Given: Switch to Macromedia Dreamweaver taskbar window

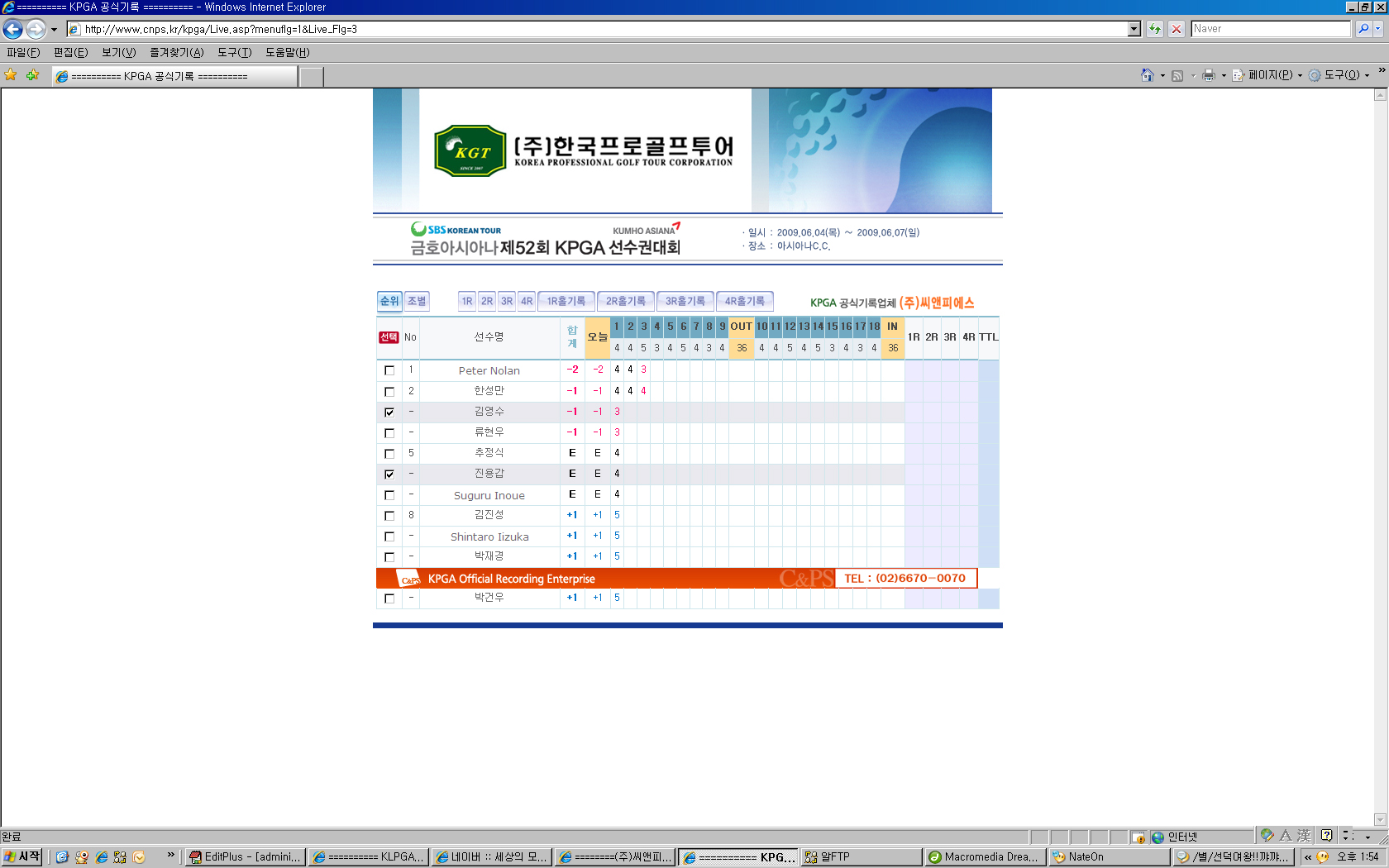Looking at the screenshot, I should (x=985, y=857).
